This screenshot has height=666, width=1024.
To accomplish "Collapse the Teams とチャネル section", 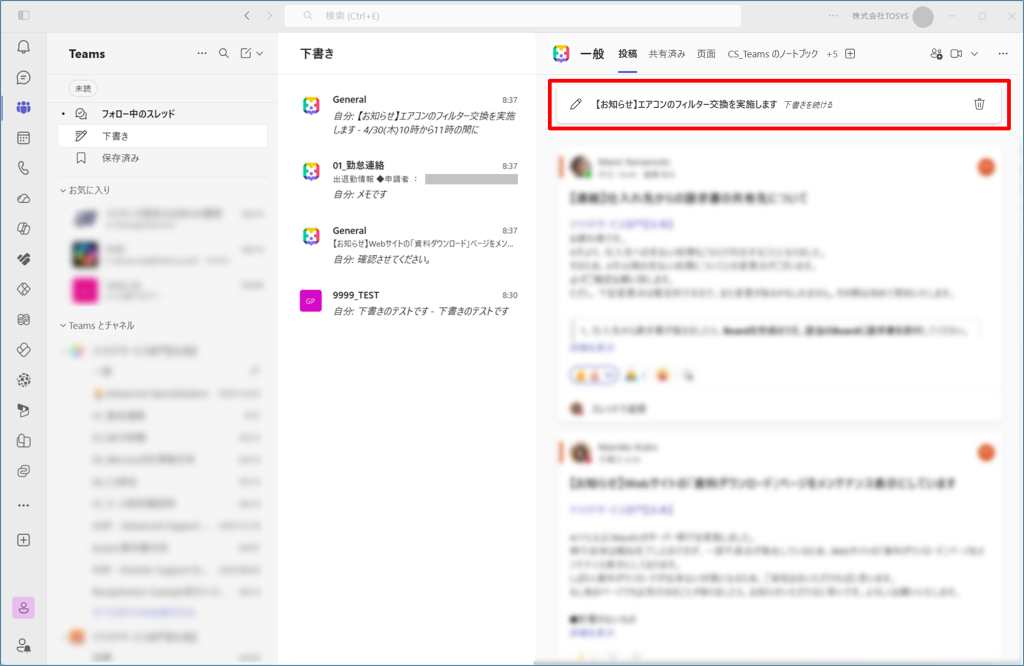I will [64, 326].
